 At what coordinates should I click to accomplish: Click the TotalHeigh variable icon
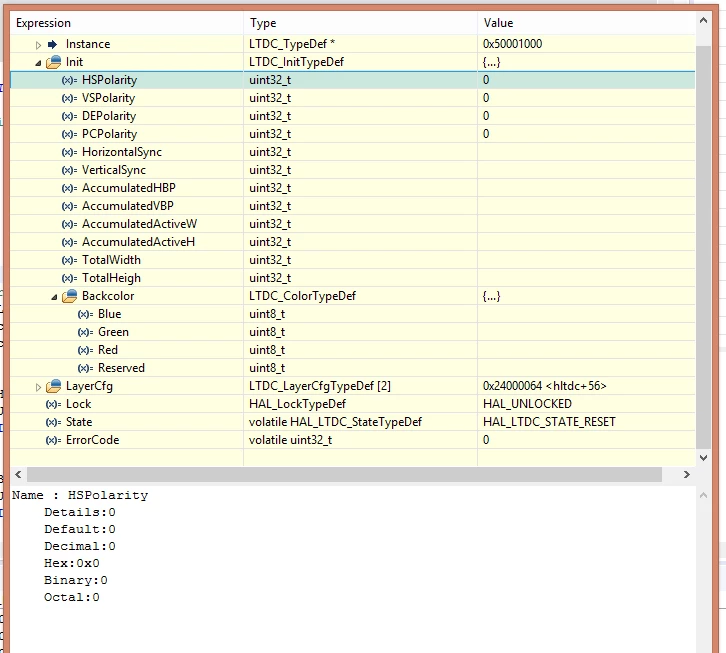click(x=69, y=279)
